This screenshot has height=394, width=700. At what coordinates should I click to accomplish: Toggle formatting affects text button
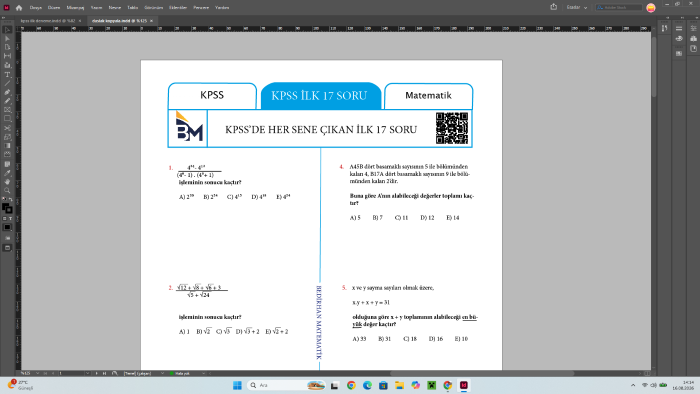pos(10,219)
